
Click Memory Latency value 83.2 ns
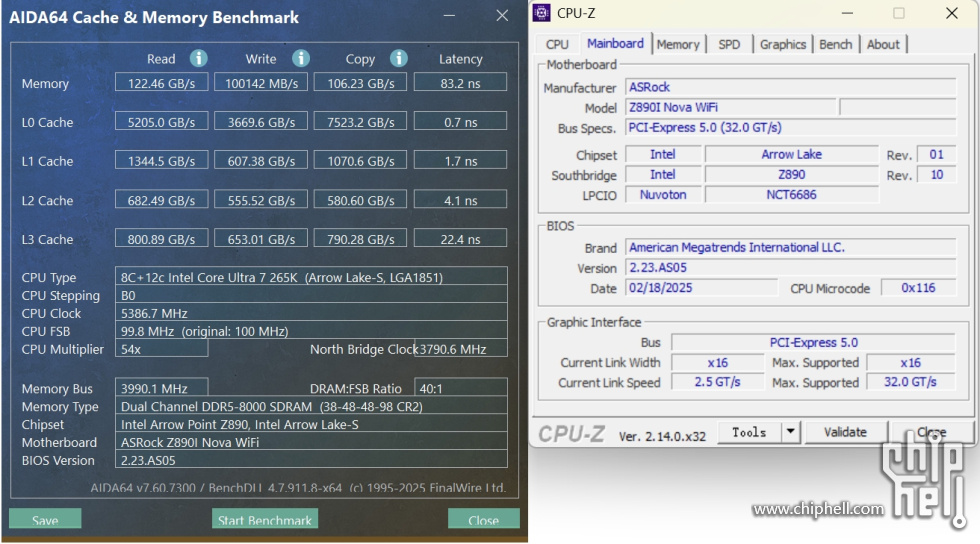click(461, 83)
